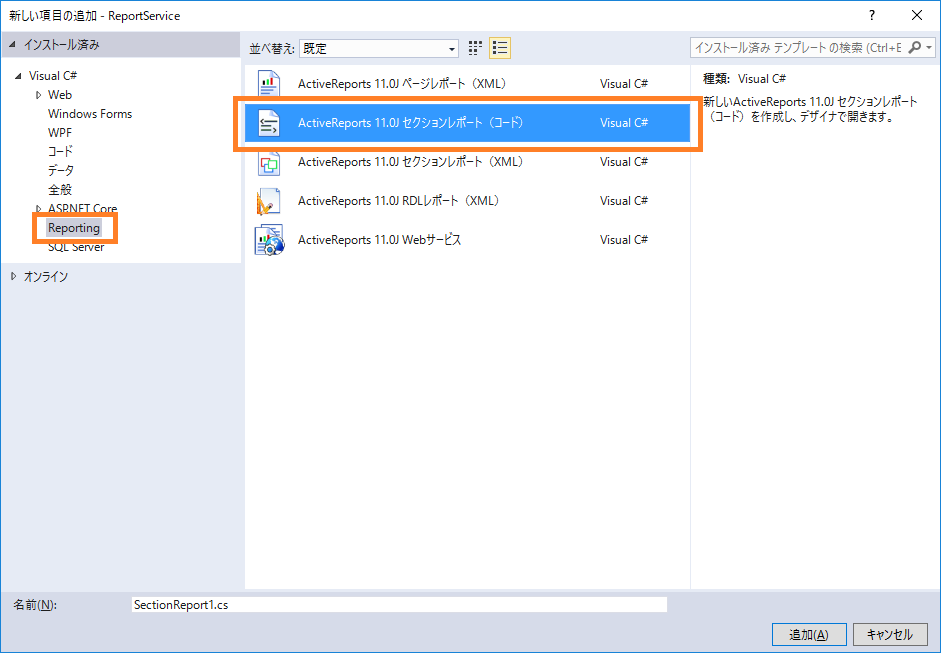The image size is (941, 653).
Task: Select ActiveReports 11.0J セクションレポート（コード）
Action: click(x=467, y=123)
